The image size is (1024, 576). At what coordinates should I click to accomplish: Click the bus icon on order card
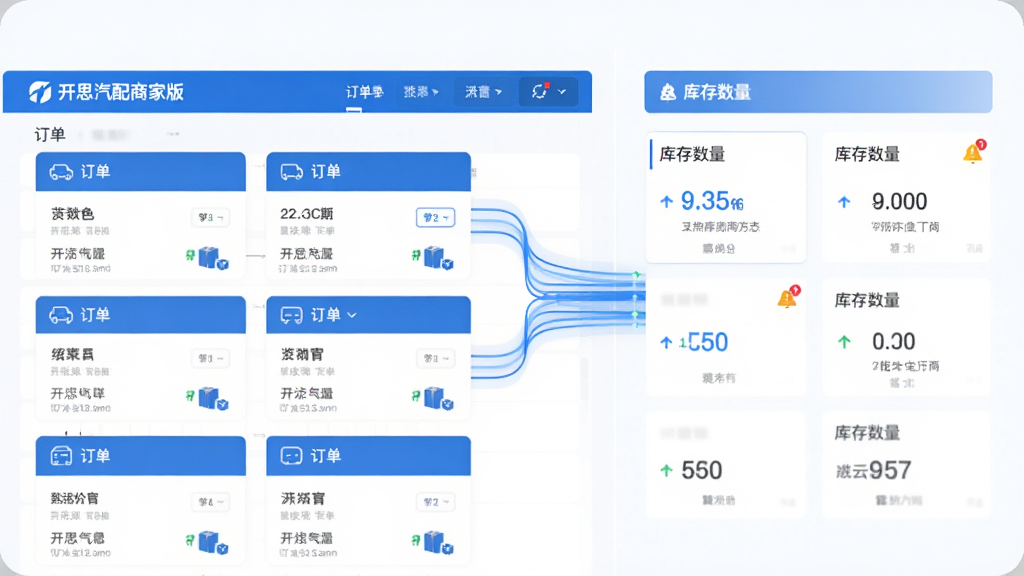click(61, 456)
